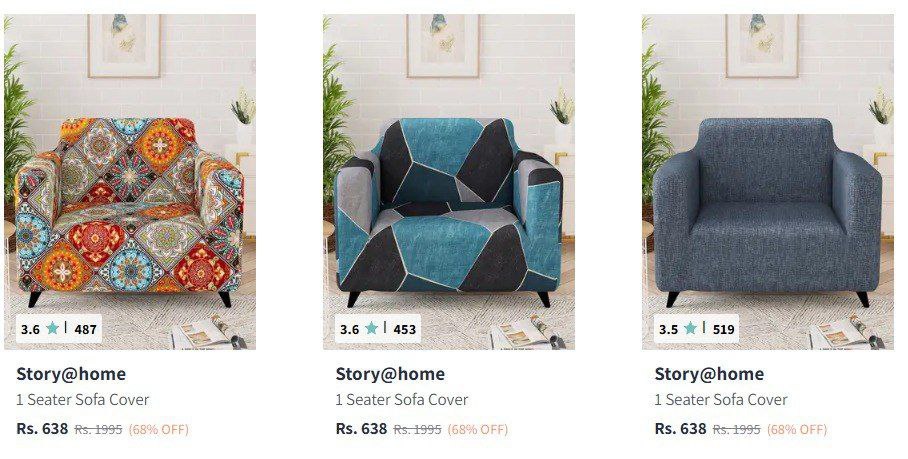The image size is (908, 459).
Task: Open the plain grey-blue sofa cover image
Action: (x=768, y=182)
